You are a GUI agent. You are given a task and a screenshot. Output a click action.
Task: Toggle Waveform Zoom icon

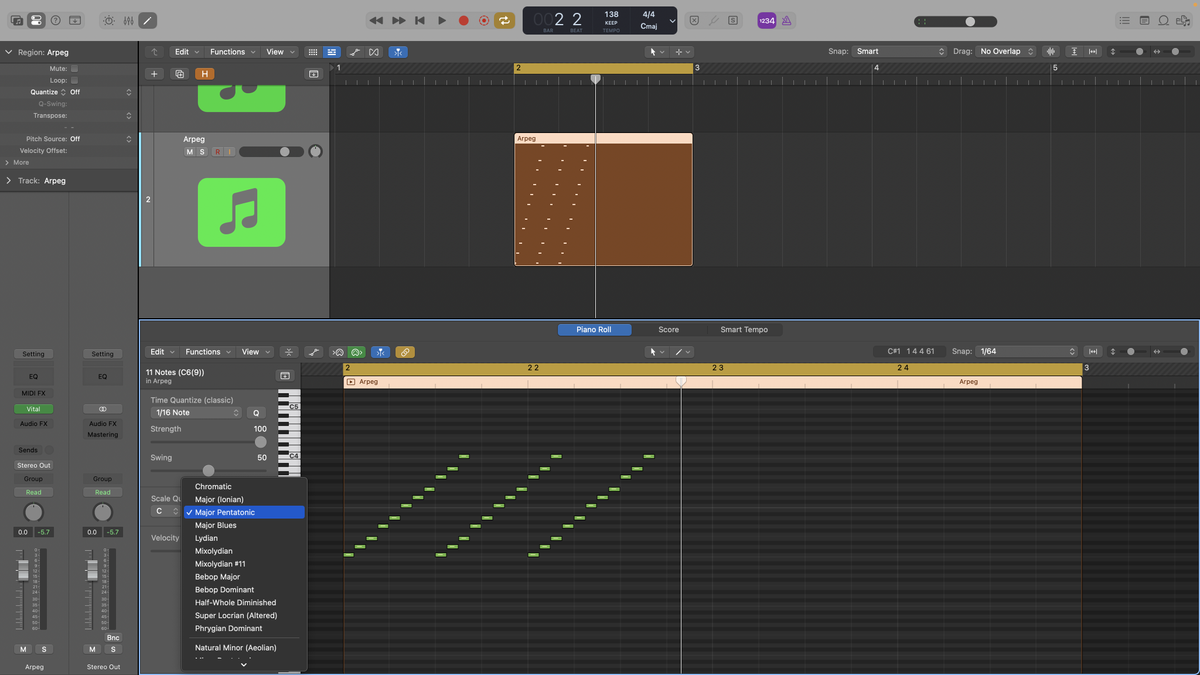[x=1051, y=52]
